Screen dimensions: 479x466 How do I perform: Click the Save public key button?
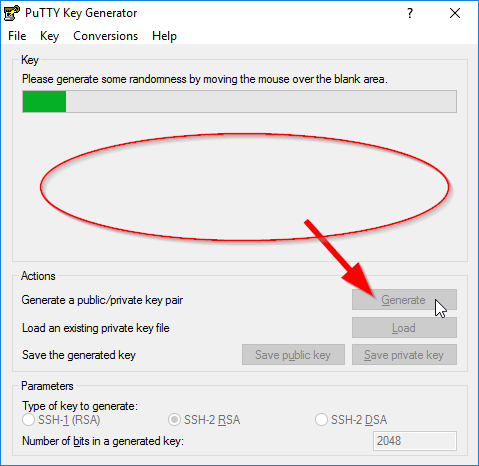293,355
